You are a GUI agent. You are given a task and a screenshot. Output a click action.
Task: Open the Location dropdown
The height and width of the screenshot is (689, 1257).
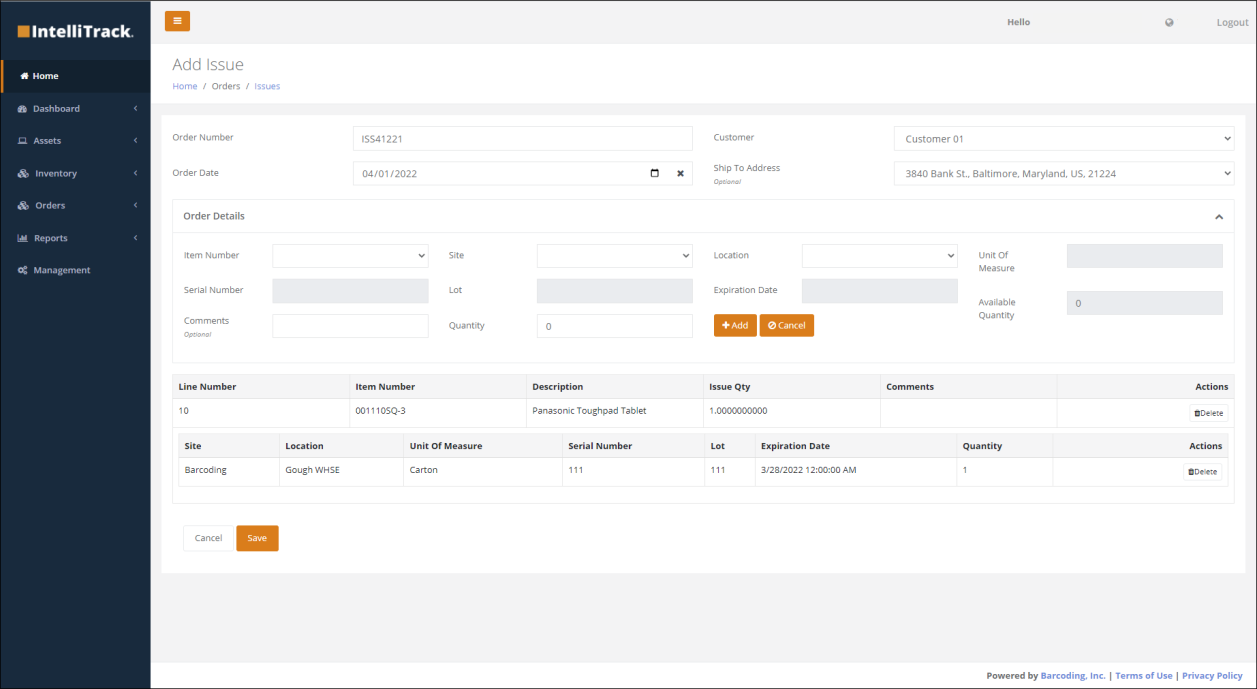point(880,256)
